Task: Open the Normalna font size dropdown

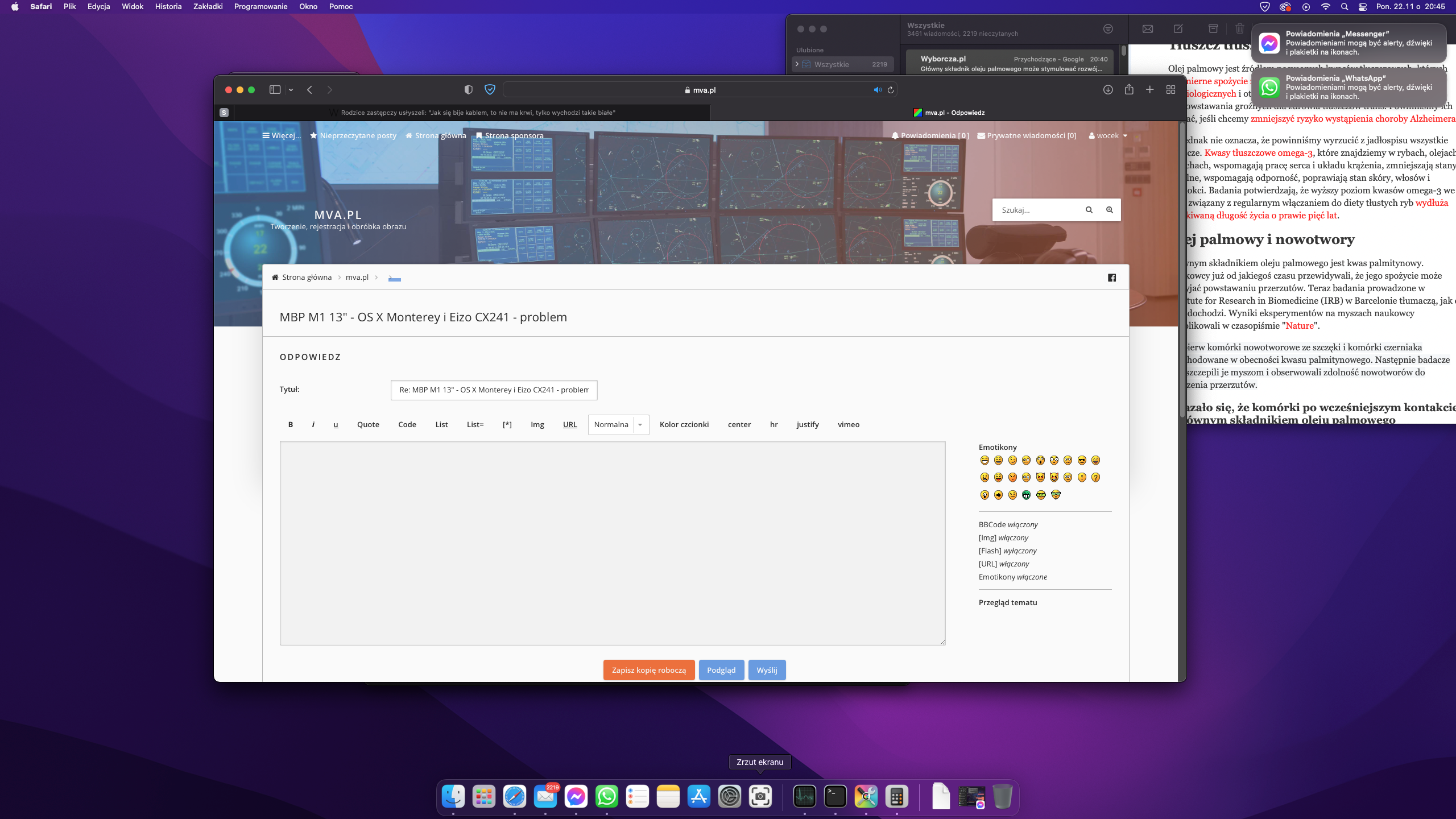Action: 618,424
